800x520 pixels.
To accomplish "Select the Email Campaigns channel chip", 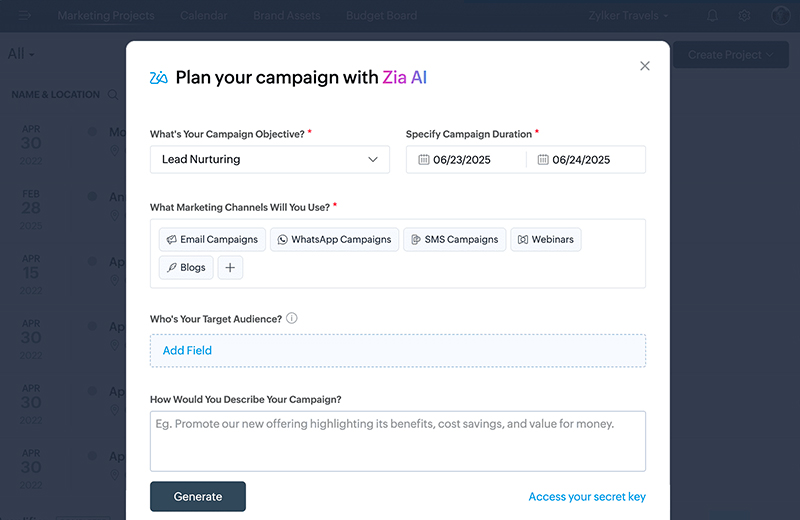I will (x=212, y=240).
